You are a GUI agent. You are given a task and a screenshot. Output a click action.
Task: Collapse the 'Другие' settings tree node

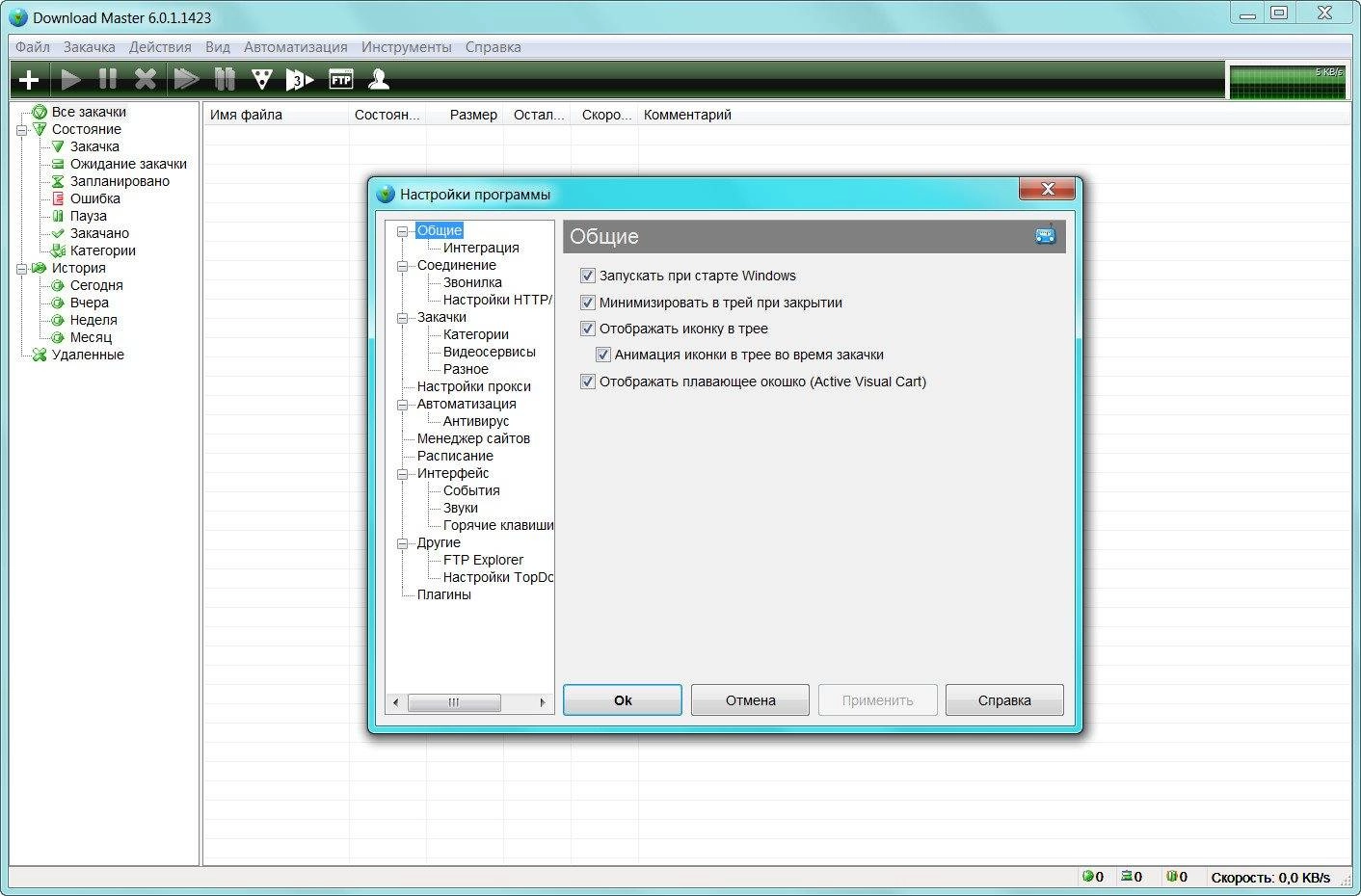[x=402, y=543]
